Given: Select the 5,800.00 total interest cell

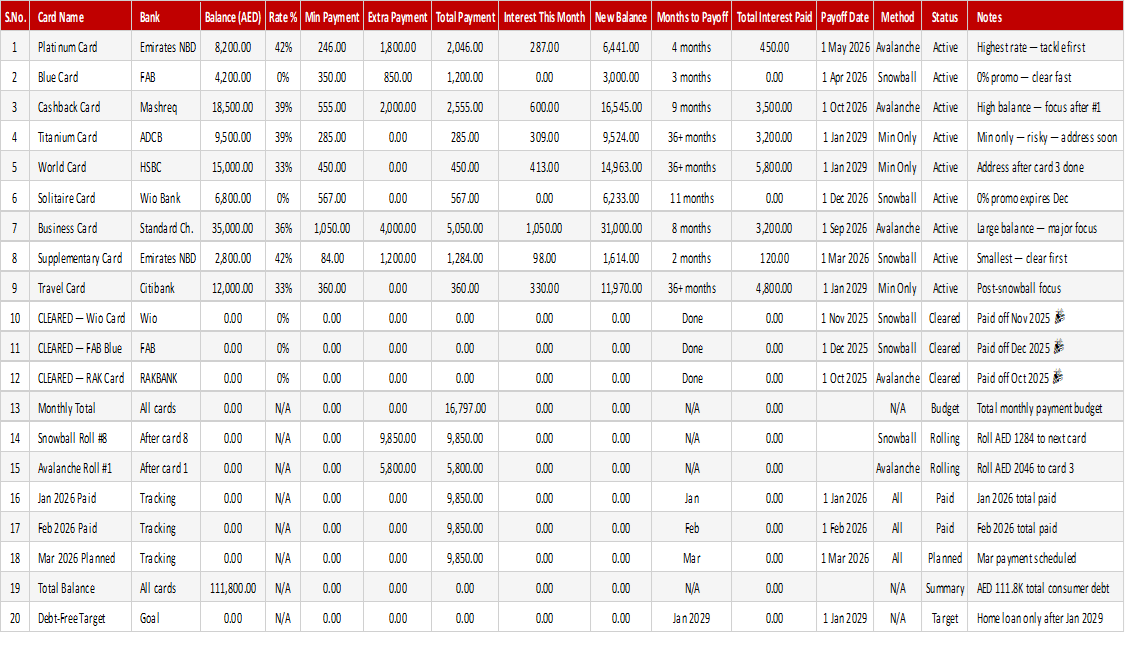Looking at the screenshot, I should (x=774, y=167).
